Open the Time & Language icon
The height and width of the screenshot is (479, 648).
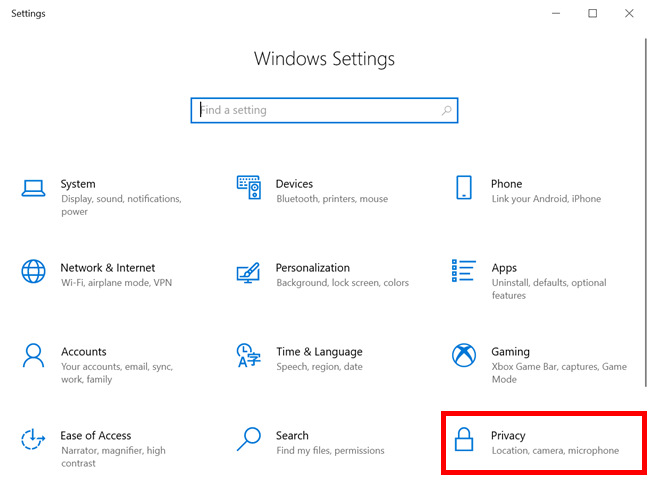coord(248,355)
